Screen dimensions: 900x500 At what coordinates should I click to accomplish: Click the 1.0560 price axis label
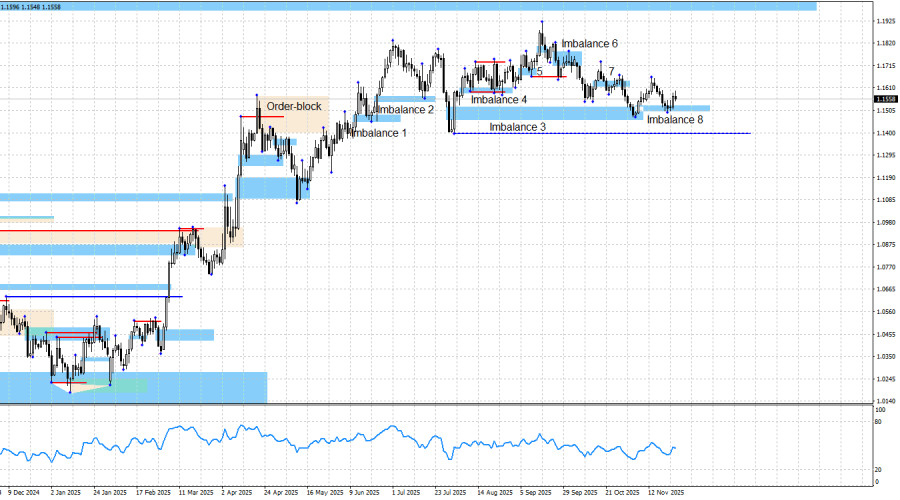point(886,312)
